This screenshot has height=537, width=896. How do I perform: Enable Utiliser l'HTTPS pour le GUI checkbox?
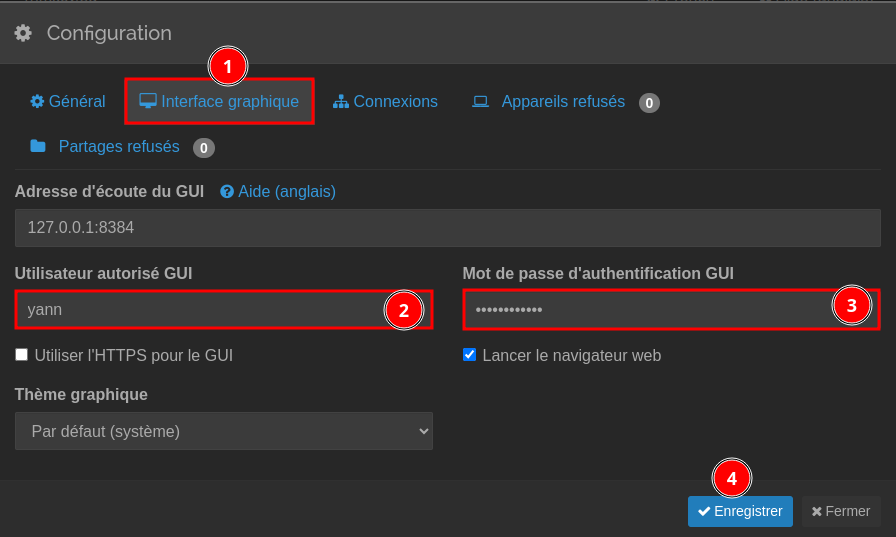click(x=22, y=354)
